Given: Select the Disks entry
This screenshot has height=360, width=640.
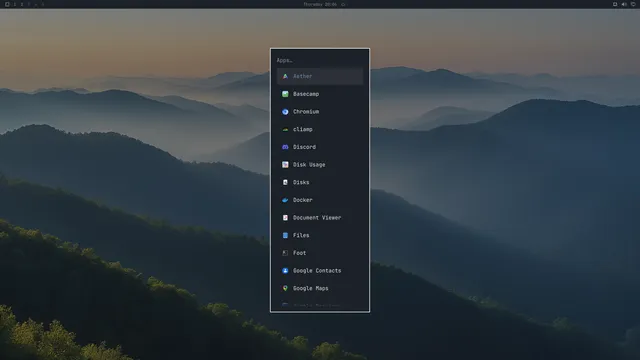Looking at the screenshot, I should [320, 182].
